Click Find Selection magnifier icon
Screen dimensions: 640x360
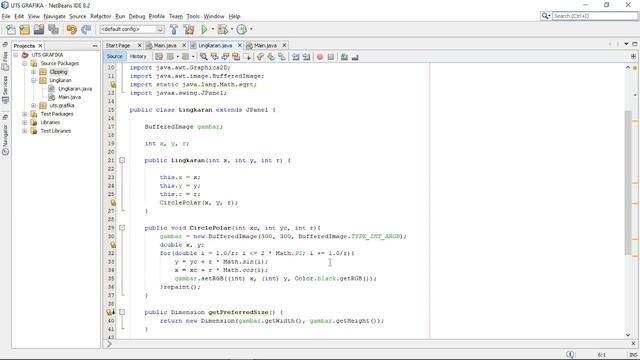(x=203, y=57)
